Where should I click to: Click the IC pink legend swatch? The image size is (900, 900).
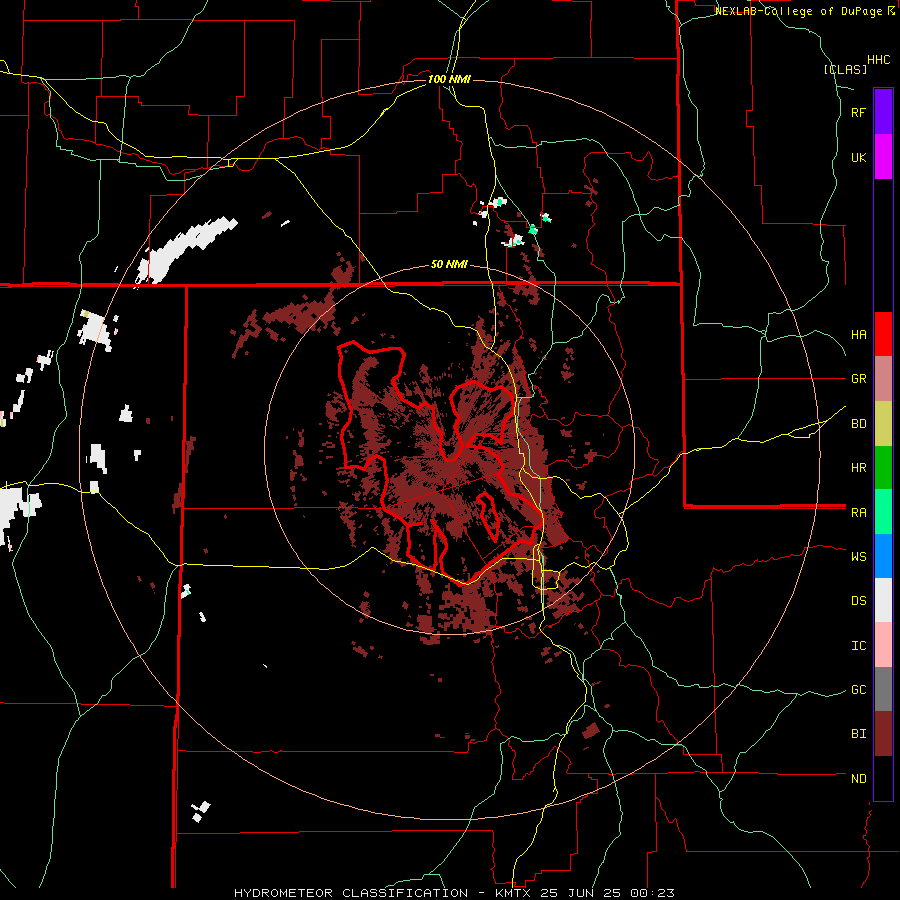(883, 645)
